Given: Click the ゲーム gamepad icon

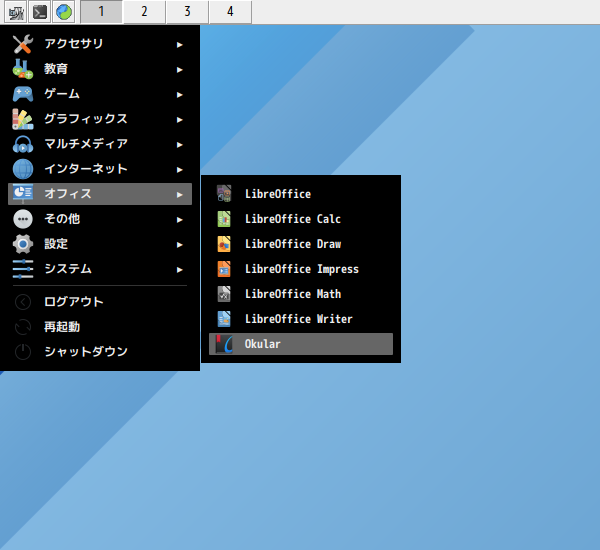Looking at the screenshot, I should [x=23, y=94].
